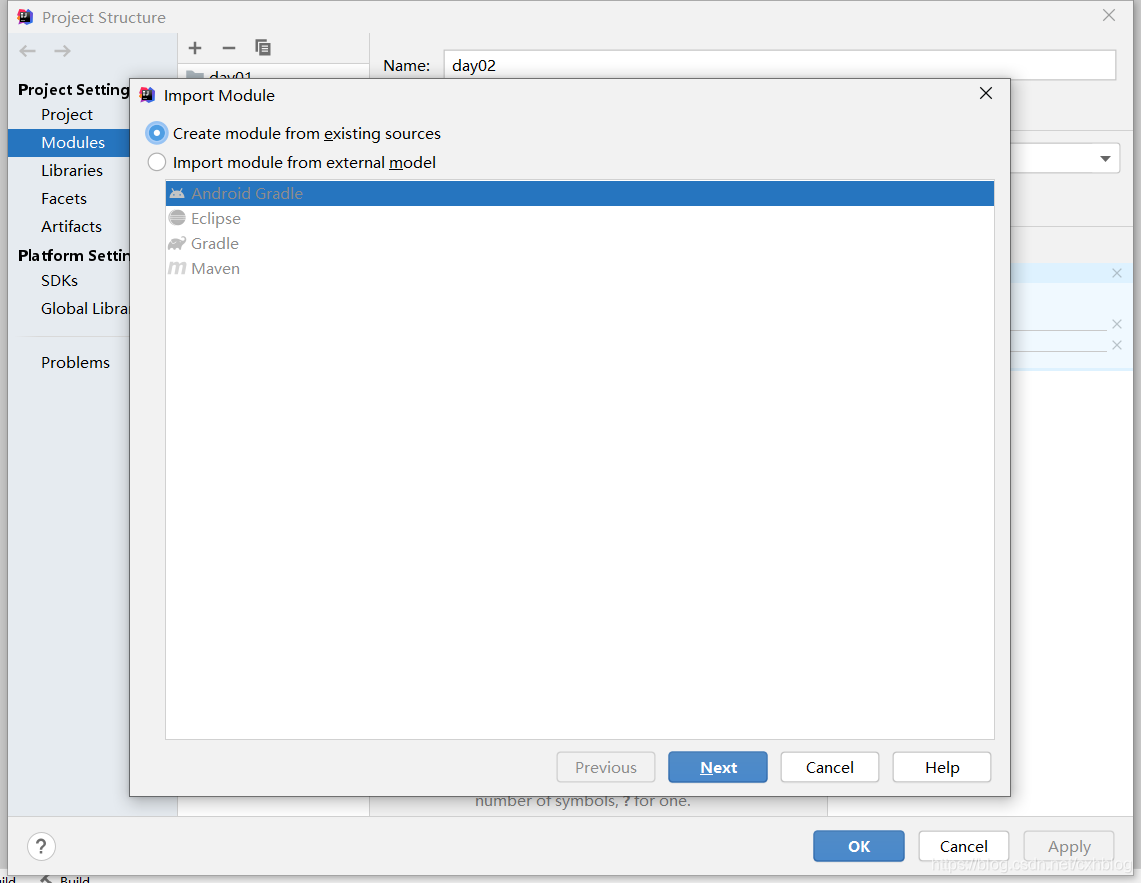The height and width of the screenshot is (883, 1141).
Task: Expand the dropdown arrow behind the dialog
Action: (x=1105, y=159)
